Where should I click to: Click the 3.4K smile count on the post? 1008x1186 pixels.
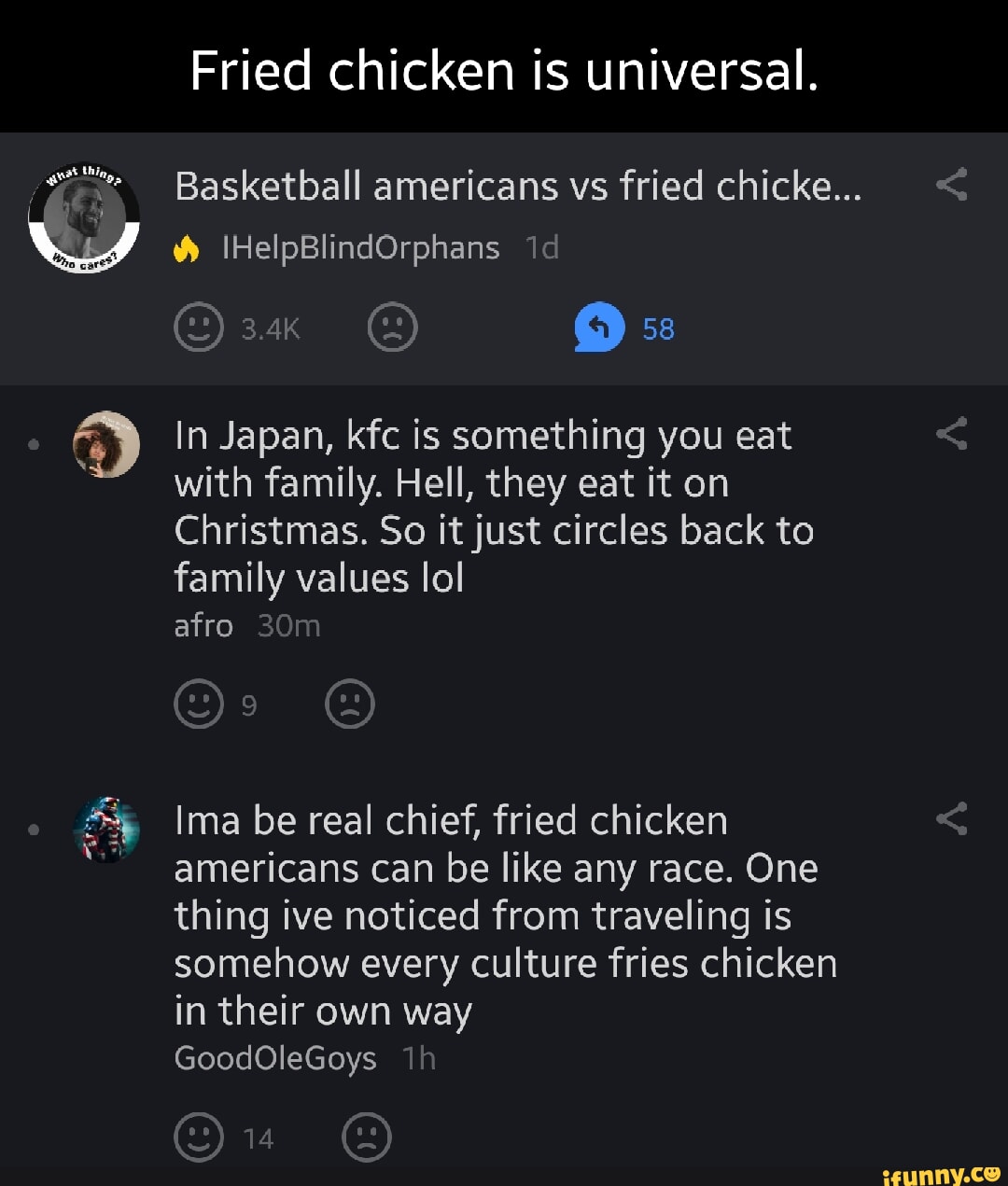pyautogui.click(x=268, y=328)
